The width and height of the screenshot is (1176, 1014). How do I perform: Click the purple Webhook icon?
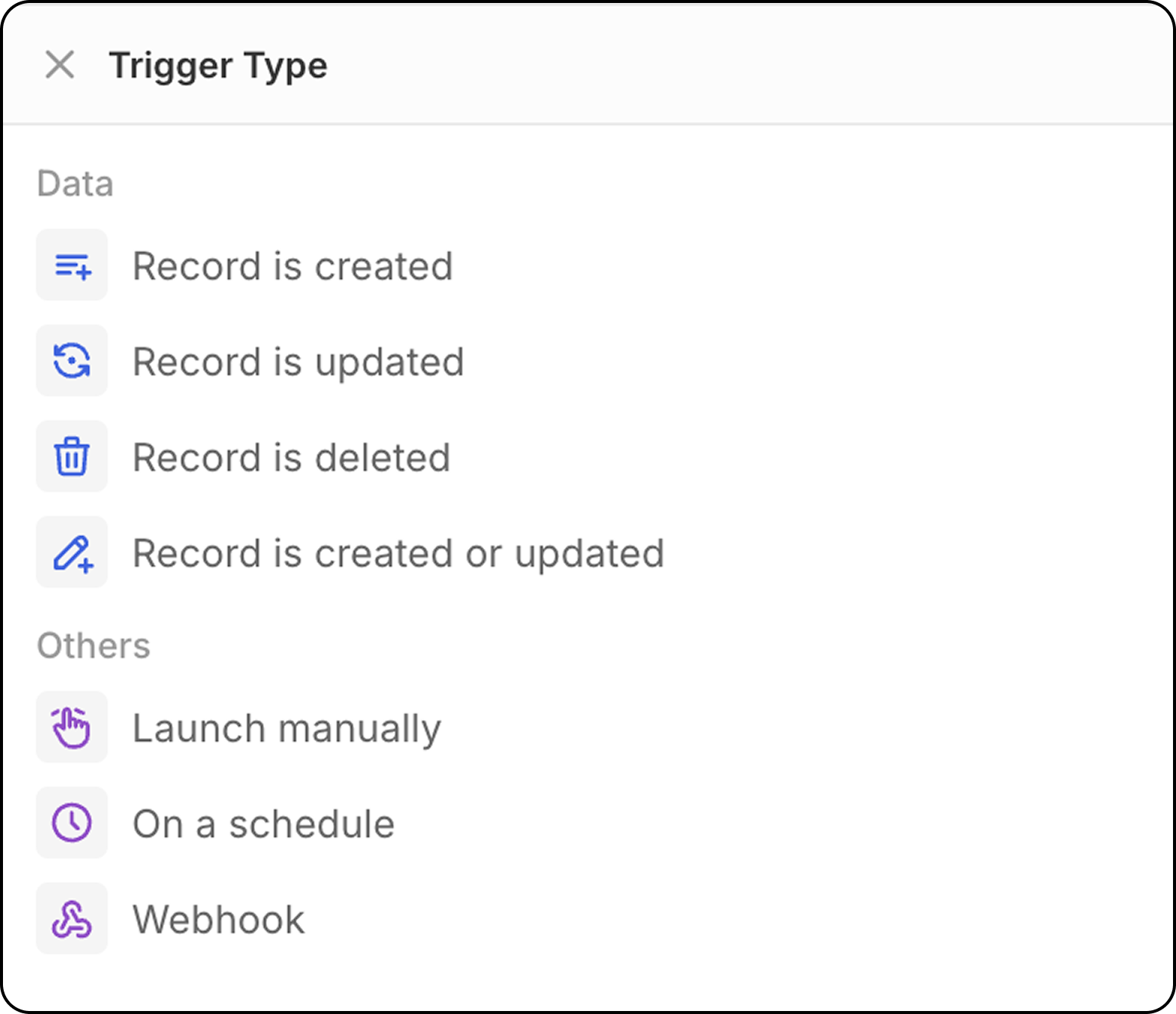(72, 919)
